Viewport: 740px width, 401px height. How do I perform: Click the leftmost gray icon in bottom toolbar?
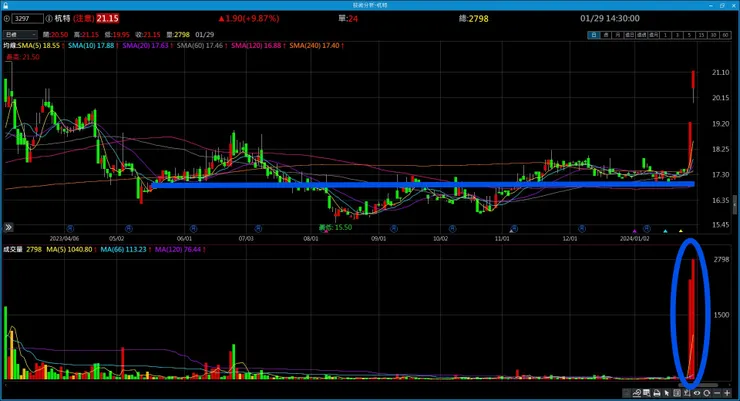pyautogui.click(x=626, y=393)
